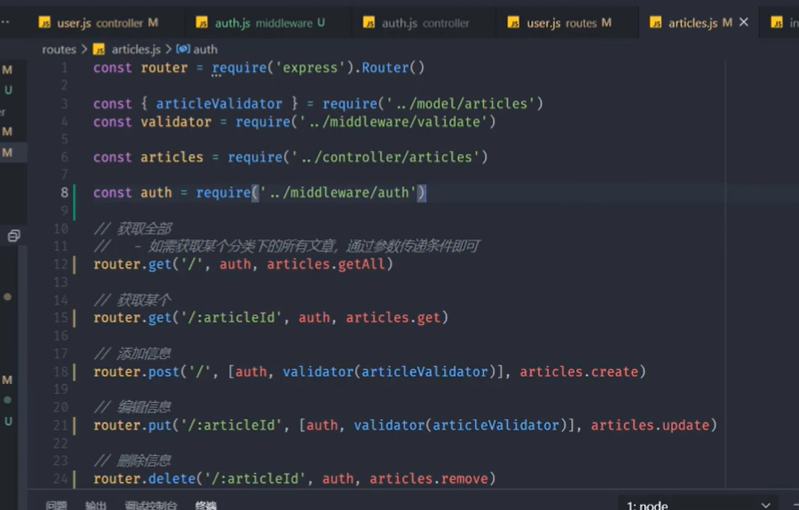Click the JS icon on auth.js middleware tab
This screenshot has height=510, width=799.
point(202,23)
